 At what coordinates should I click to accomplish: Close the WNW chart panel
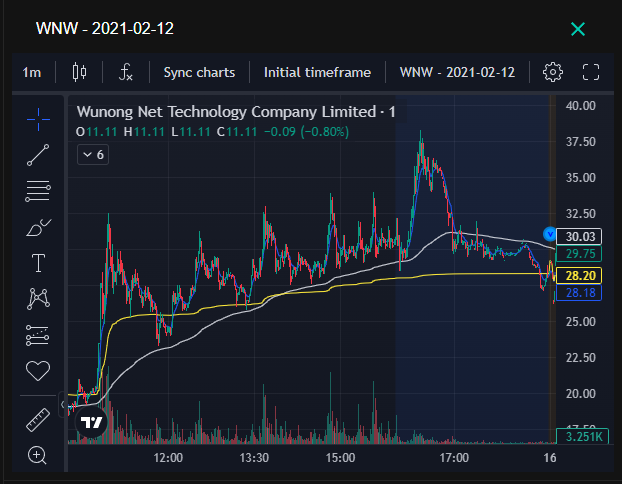tap(578, 29)
